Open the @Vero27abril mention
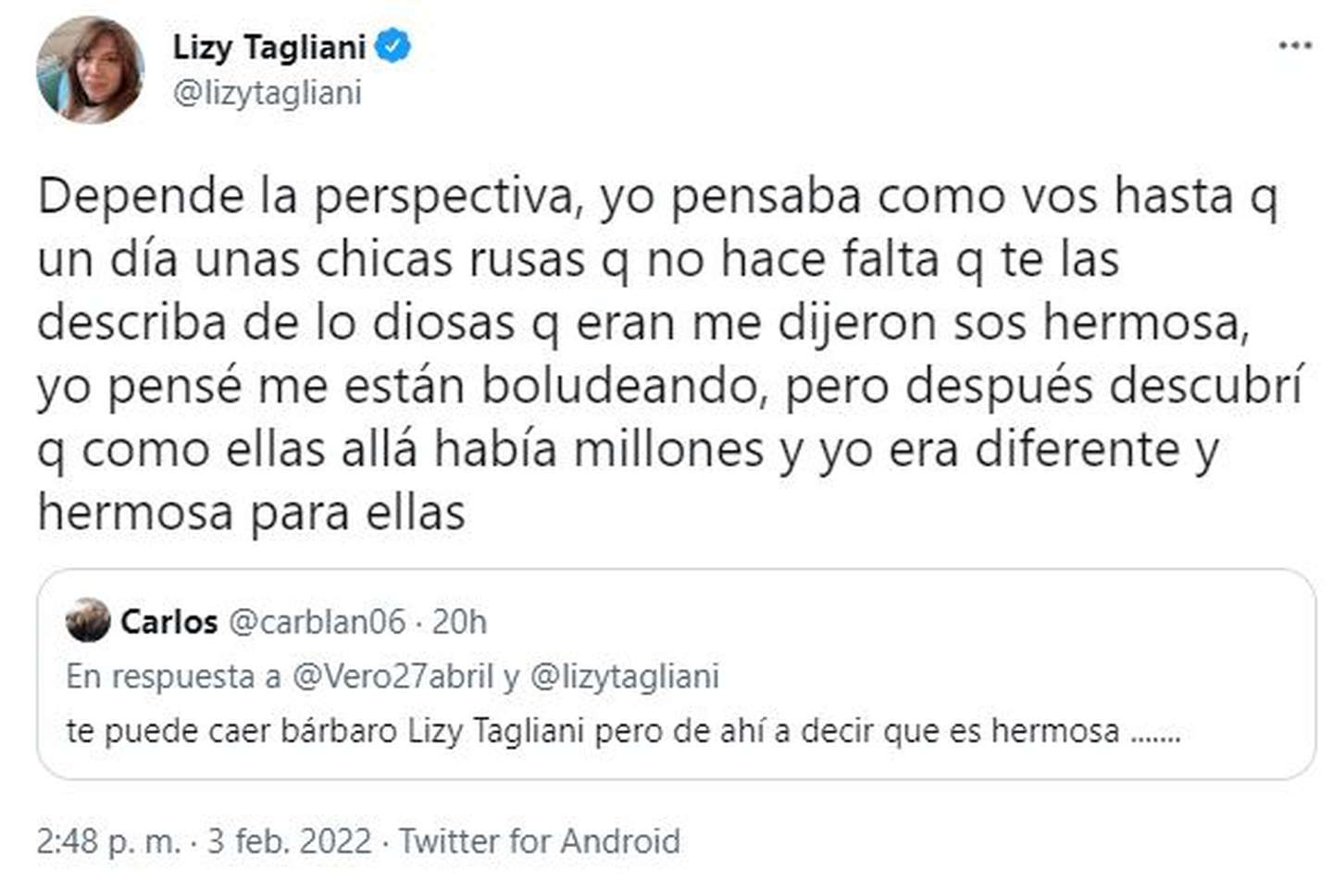 coord(392,677)
